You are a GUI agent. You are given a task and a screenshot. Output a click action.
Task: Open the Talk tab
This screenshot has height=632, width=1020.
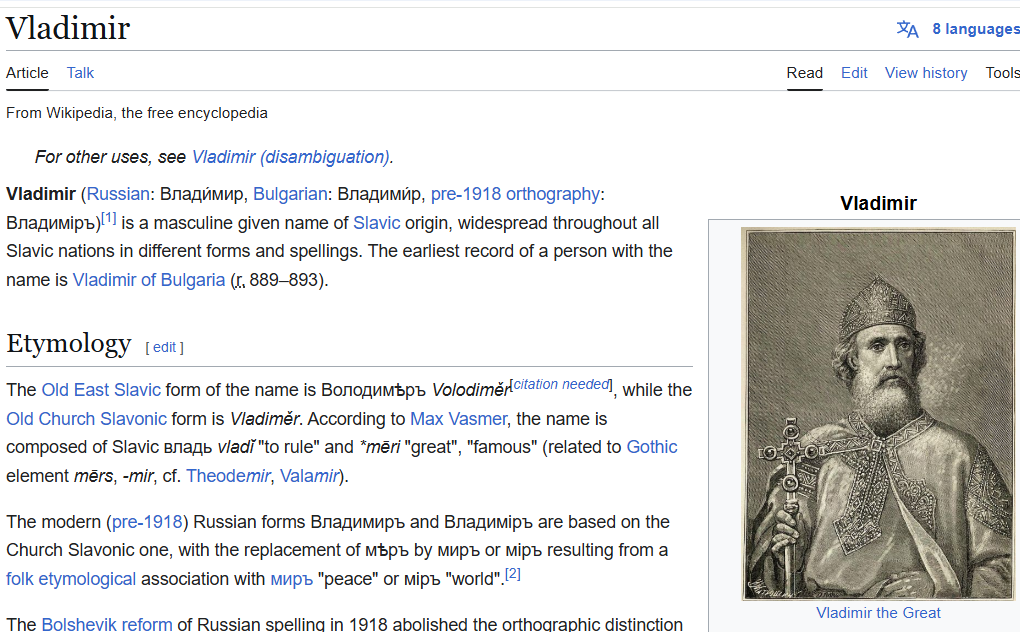pos(80,73)
